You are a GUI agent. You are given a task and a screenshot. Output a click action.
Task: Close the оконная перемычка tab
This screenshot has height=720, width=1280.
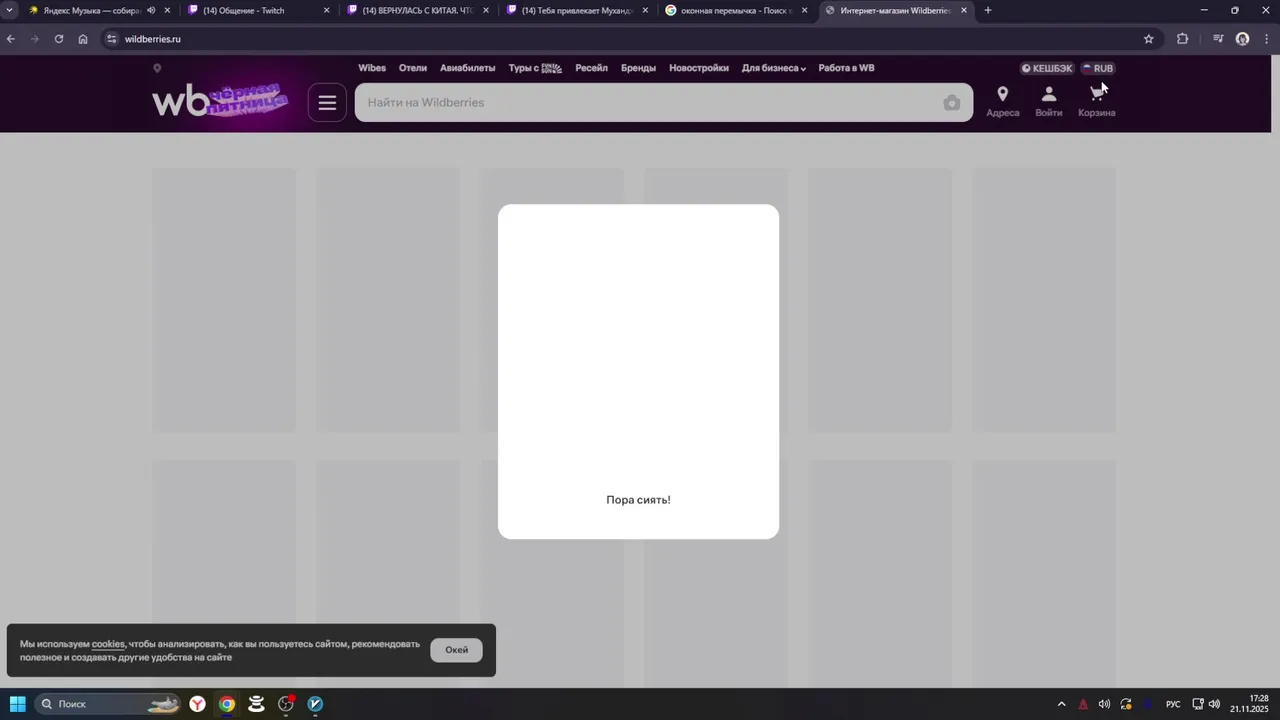click(804, 10)
